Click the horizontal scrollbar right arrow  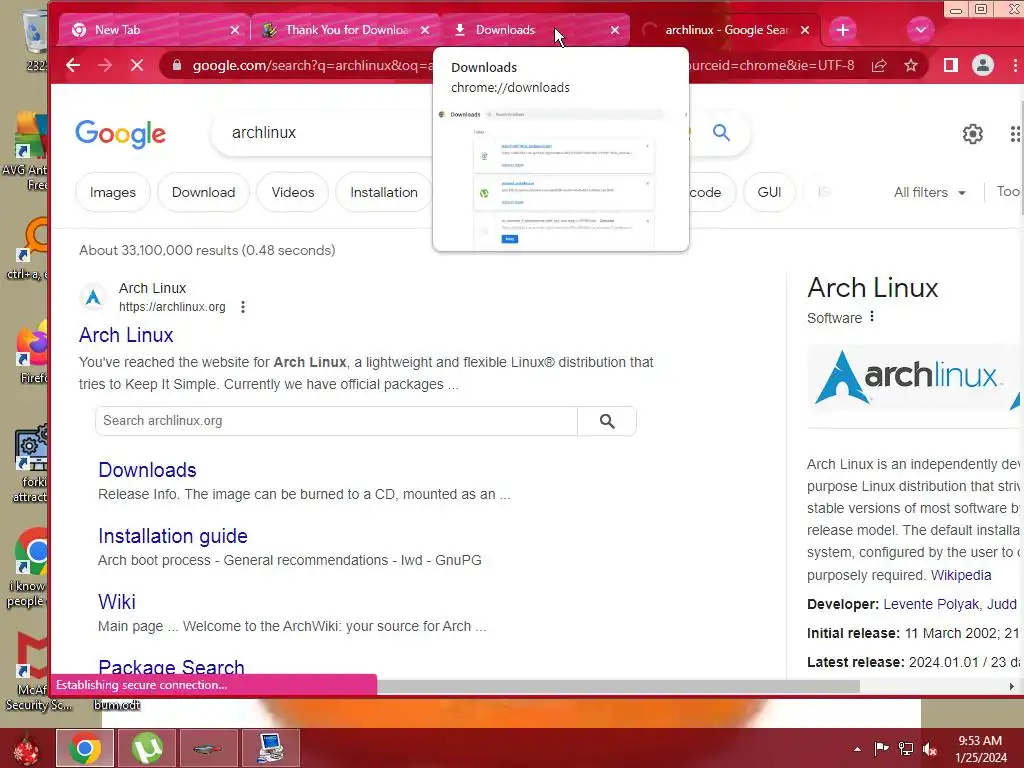1011,686
